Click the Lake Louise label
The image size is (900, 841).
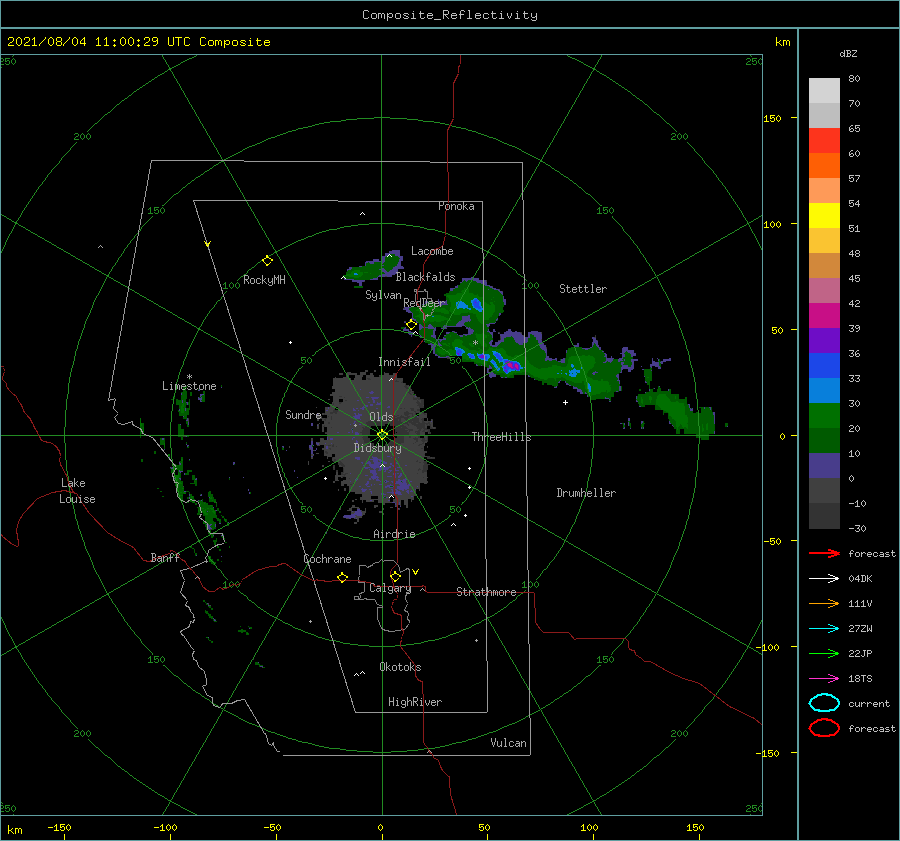pyautogui.click(x=77, y=491)
